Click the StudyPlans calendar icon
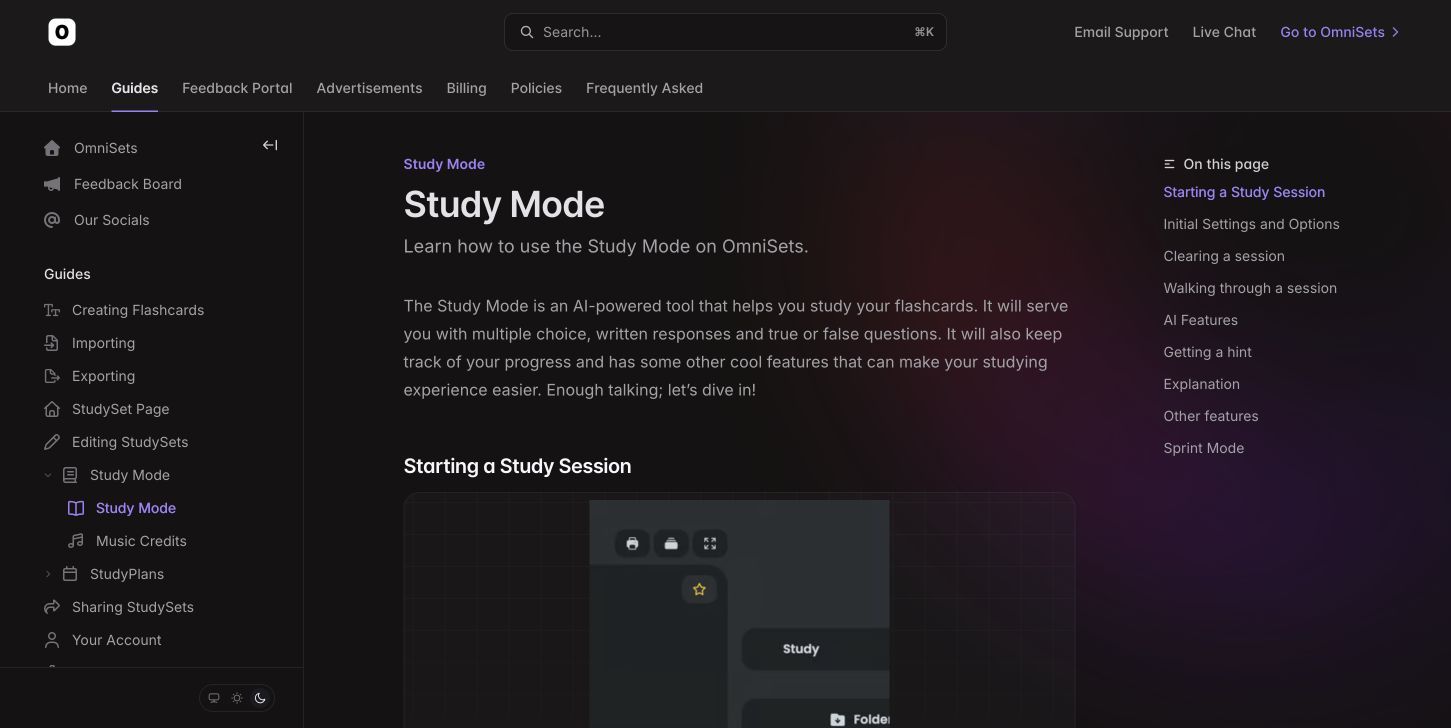Viewport: 1451px width, 728px height. pyautogui.click(x=70, y=574)
